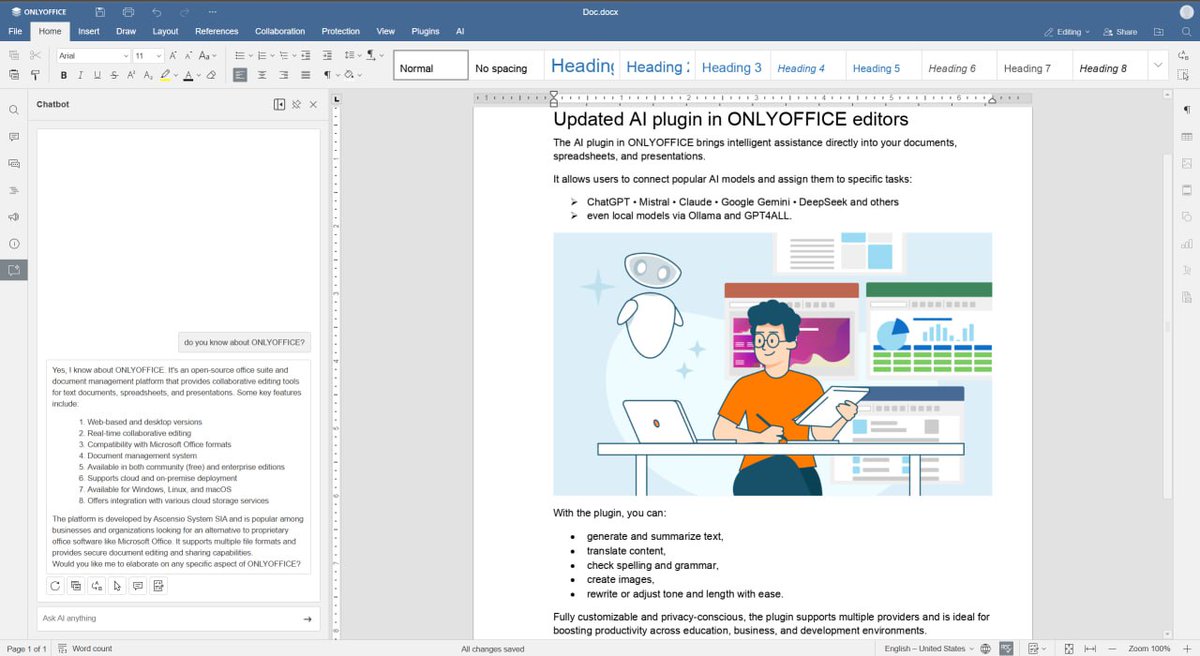Toggle strikethrough formatting

(x=114, y=75)
